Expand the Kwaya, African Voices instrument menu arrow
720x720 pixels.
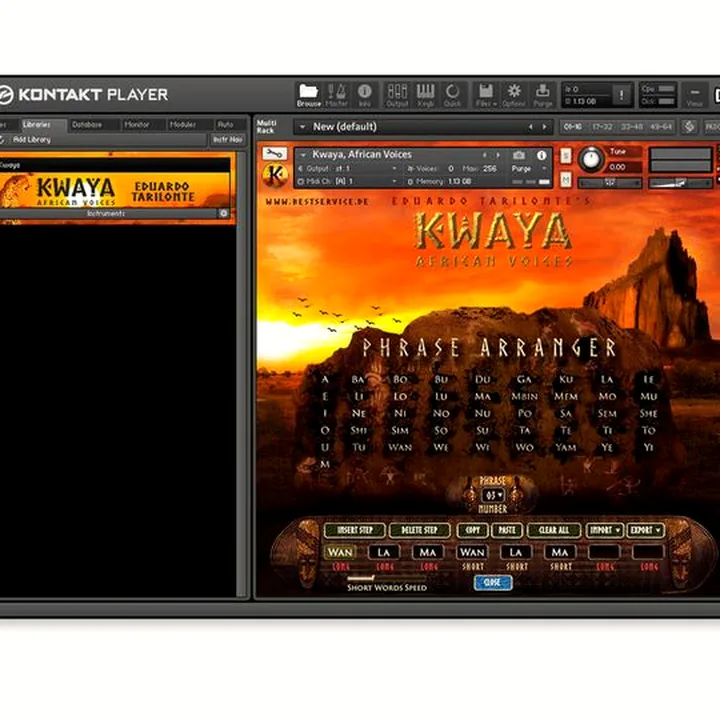pyautogui.click(x=303, y=155)
